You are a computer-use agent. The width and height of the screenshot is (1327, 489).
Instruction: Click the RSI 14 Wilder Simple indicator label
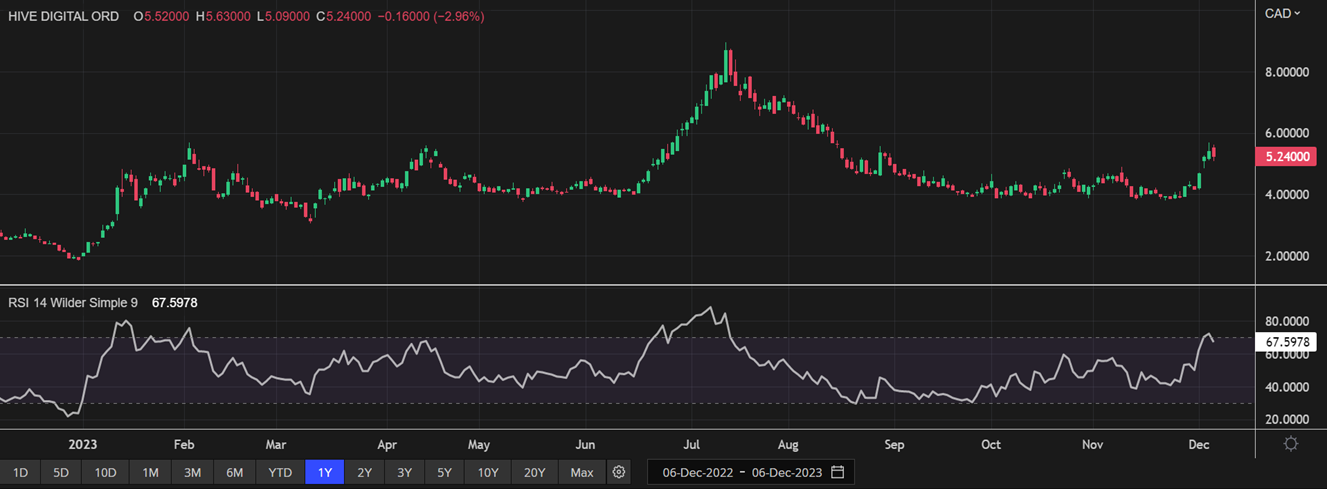click(x=73, y=302)
